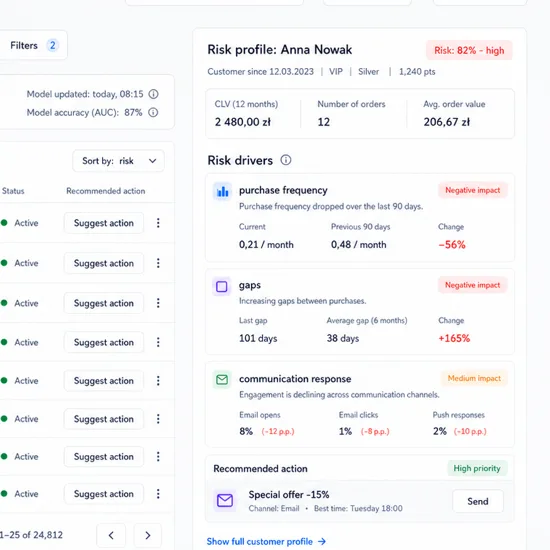Click info icon next to Model accuracy
Viewport: 550px width, 550px height.
point(153,113)
